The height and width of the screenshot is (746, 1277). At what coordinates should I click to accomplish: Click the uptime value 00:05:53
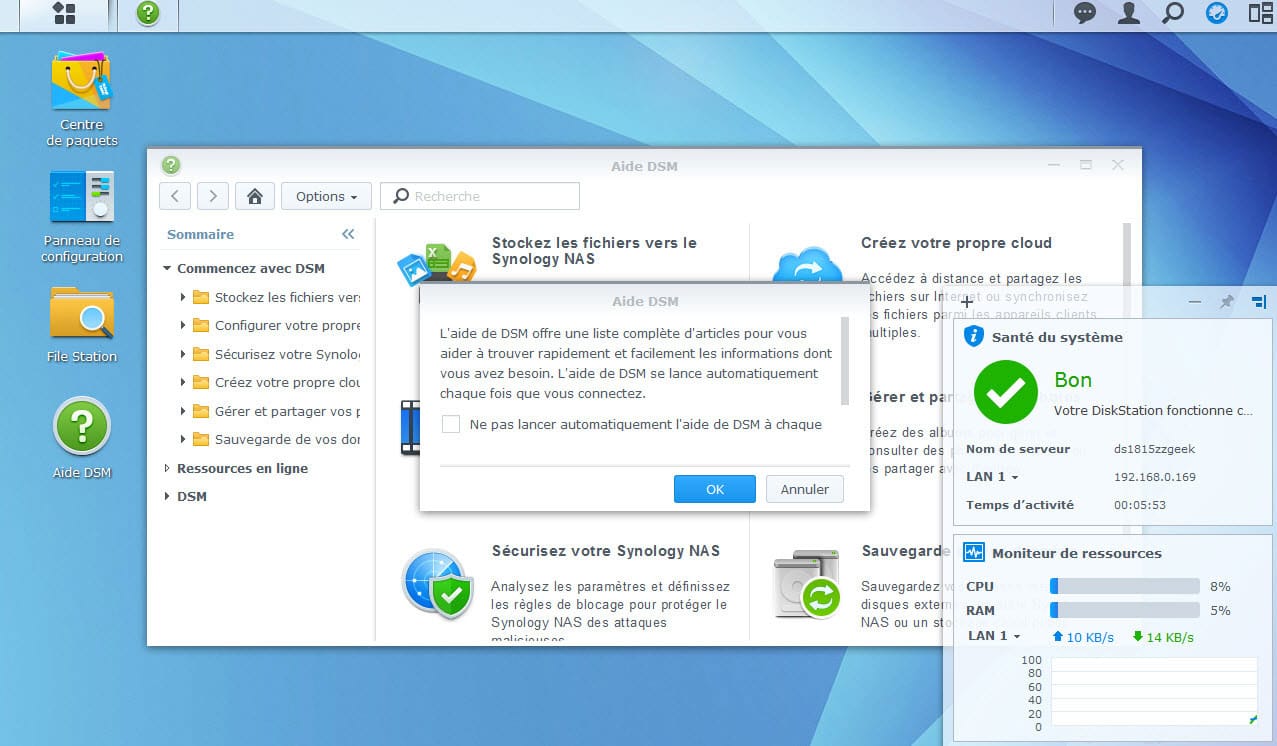click(1140, 505)
